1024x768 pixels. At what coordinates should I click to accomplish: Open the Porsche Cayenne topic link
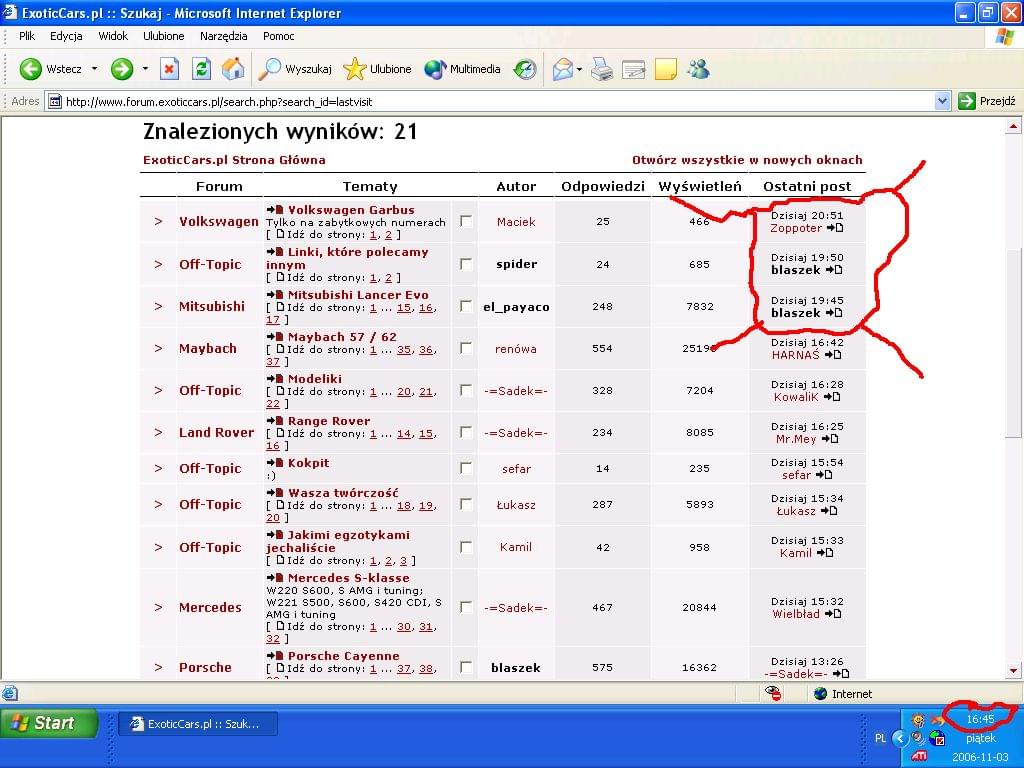click(344, 656)
